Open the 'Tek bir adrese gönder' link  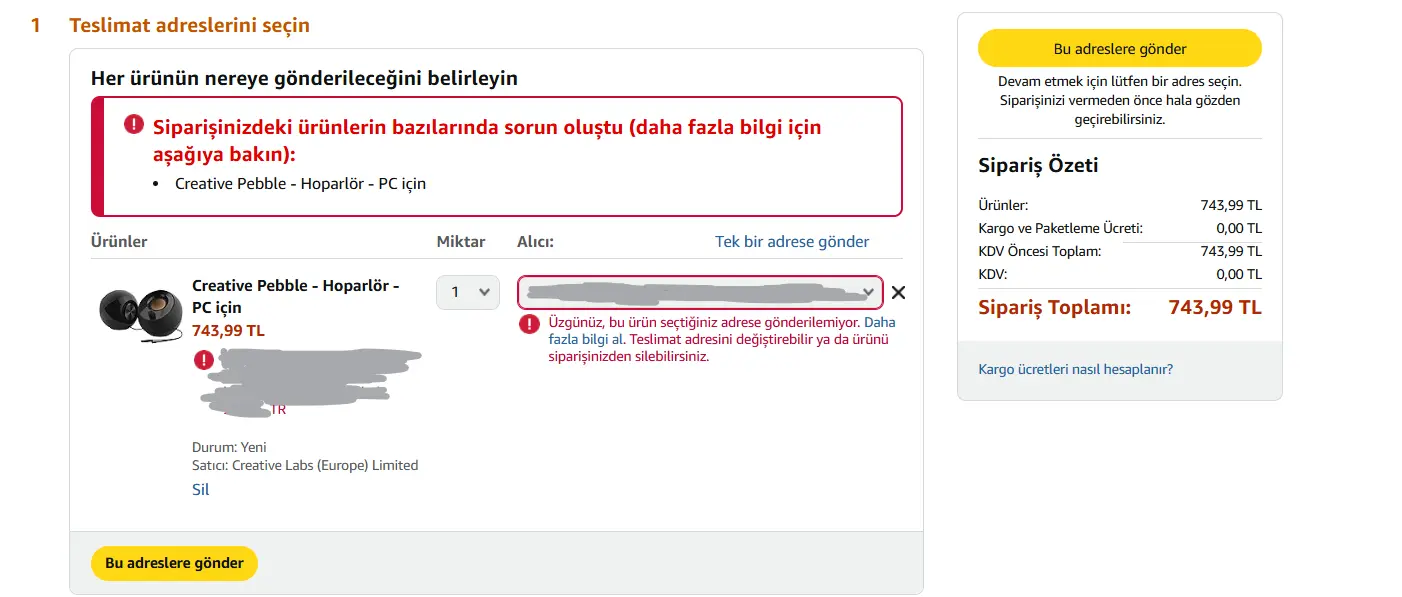tap(792, 241)
